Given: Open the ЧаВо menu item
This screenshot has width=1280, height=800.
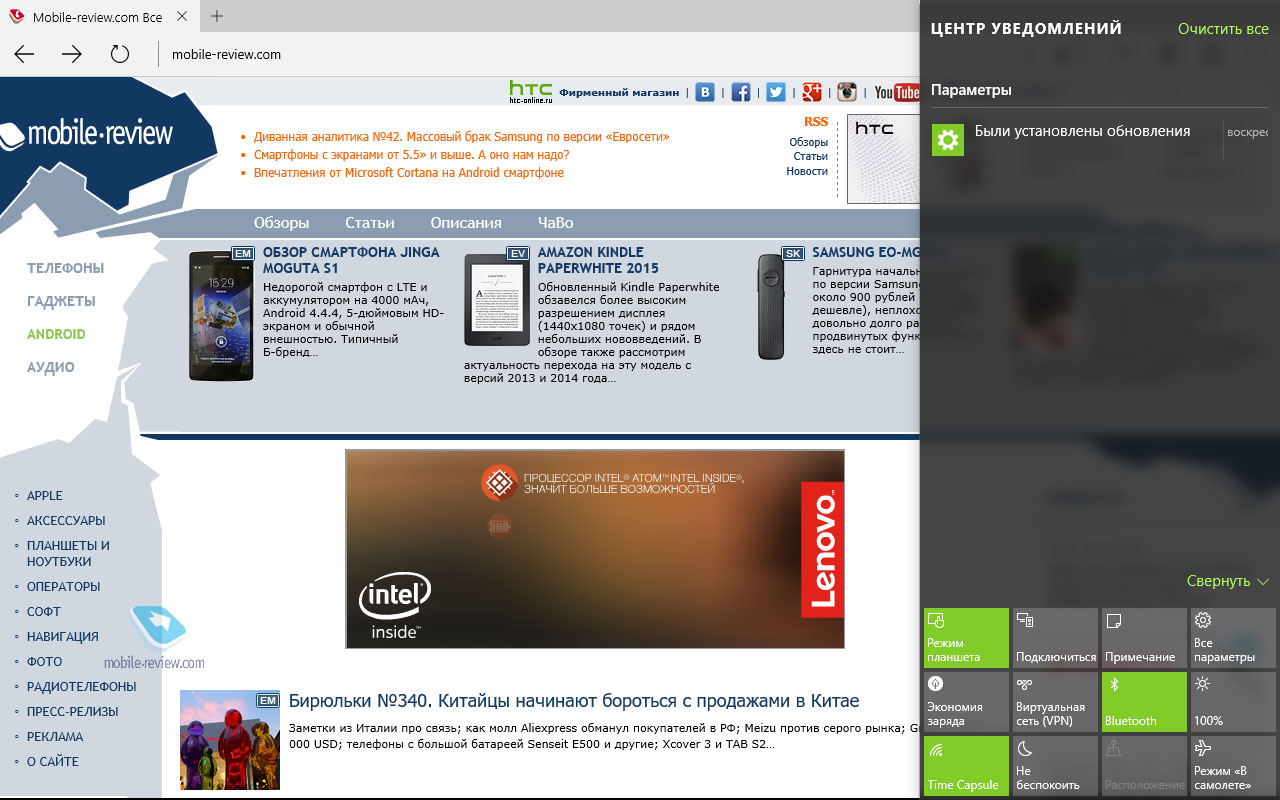Looking at the screenshot, I should coord(555,223).
